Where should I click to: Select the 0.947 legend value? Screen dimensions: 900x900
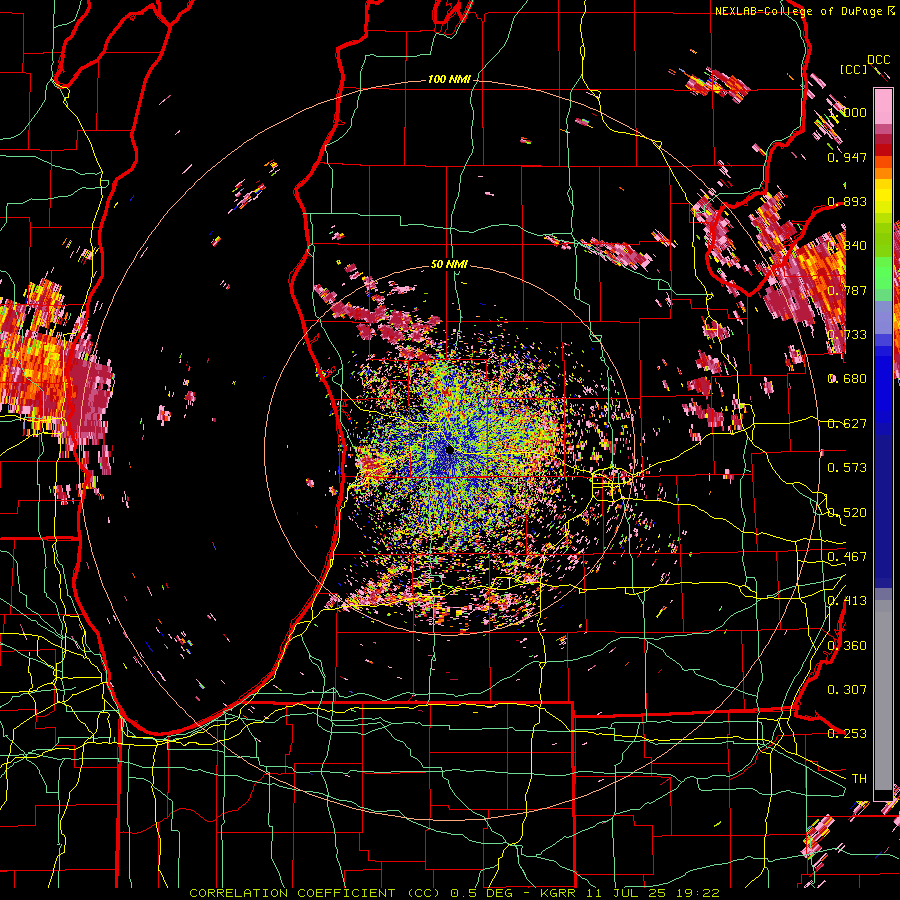coord(847,157)
